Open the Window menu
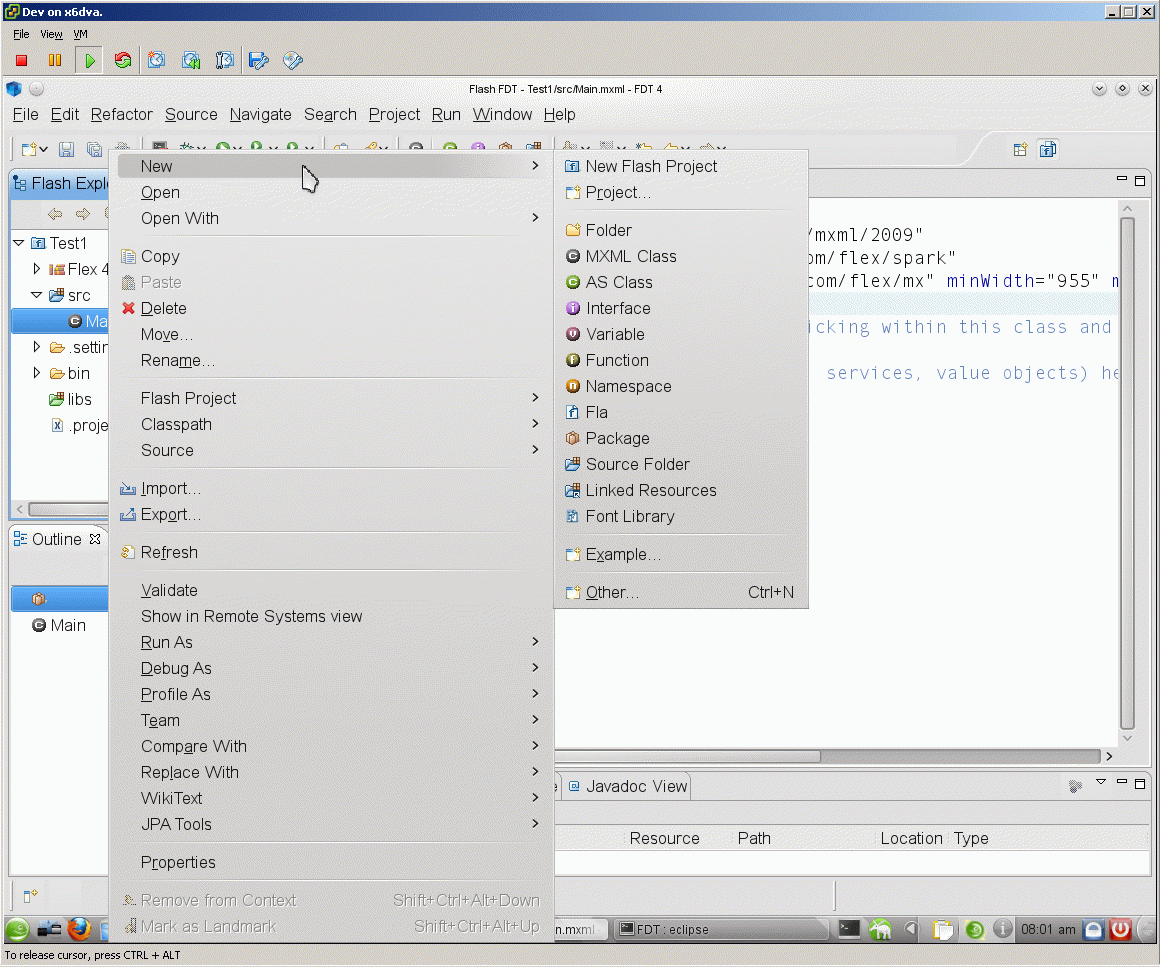The image size is (1160, 967). point(502,115)
